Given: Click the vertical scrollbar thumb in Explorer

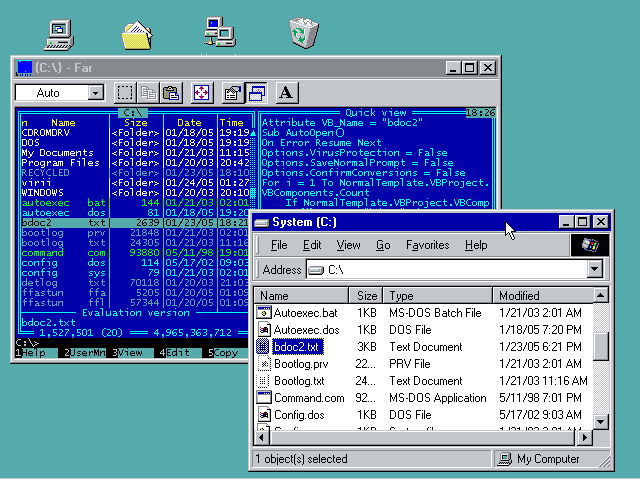Looking at the screenshot, I should coord(600,346).
